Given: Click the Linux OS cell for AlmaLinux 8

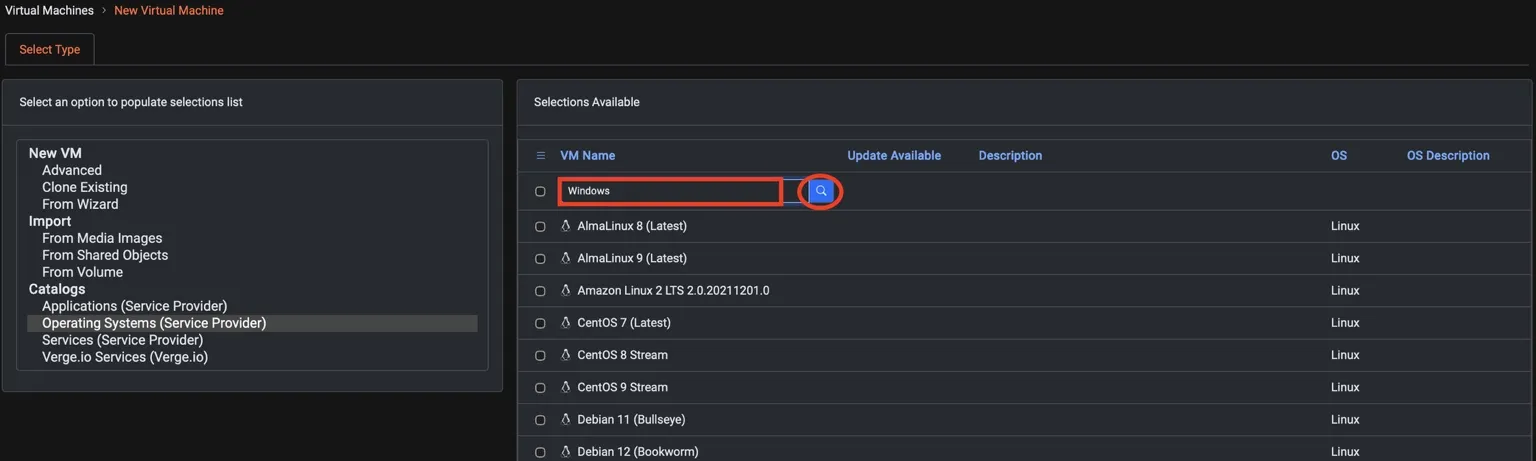Looking at the screenshot, I should (x=1345, y=226).
